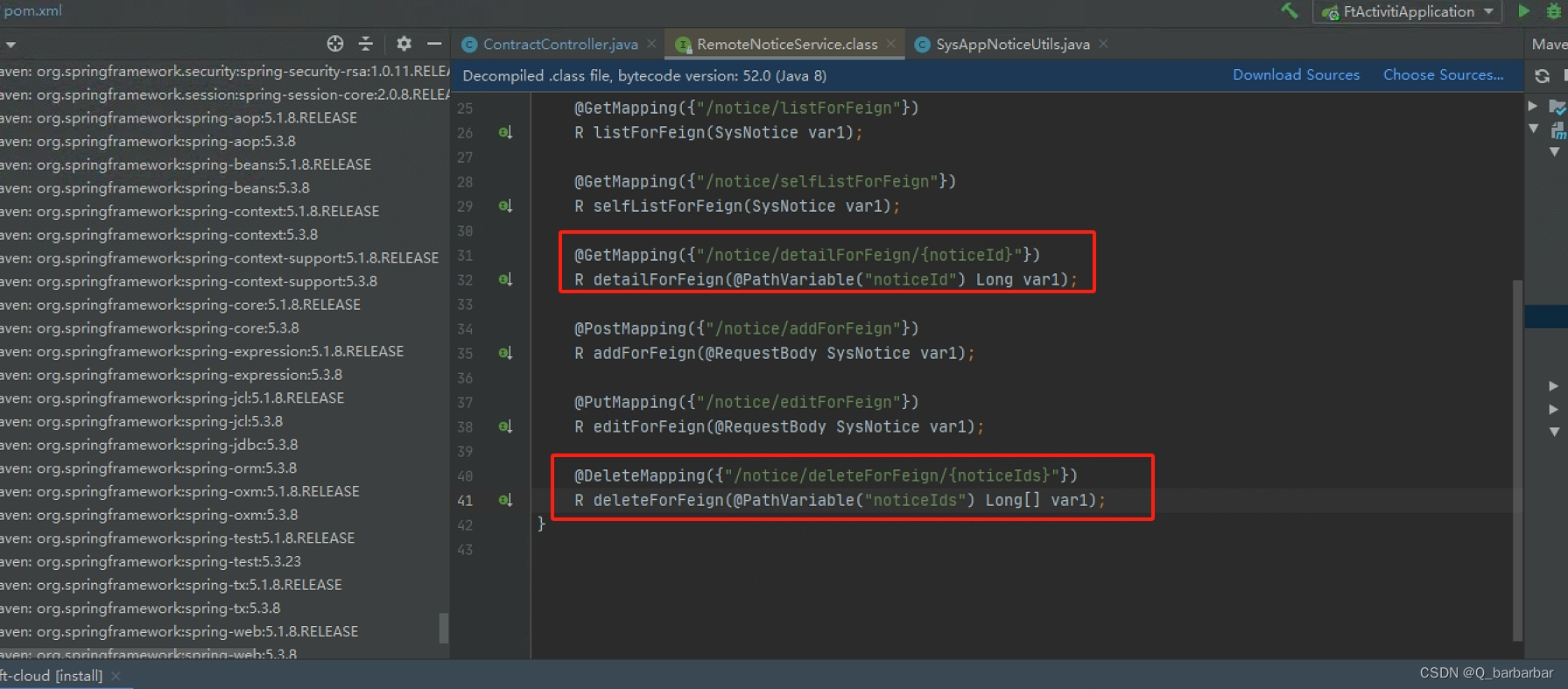Click the implementation gutter icon on line 41
Screen dimensions: 1568x689
pos(505,500)
